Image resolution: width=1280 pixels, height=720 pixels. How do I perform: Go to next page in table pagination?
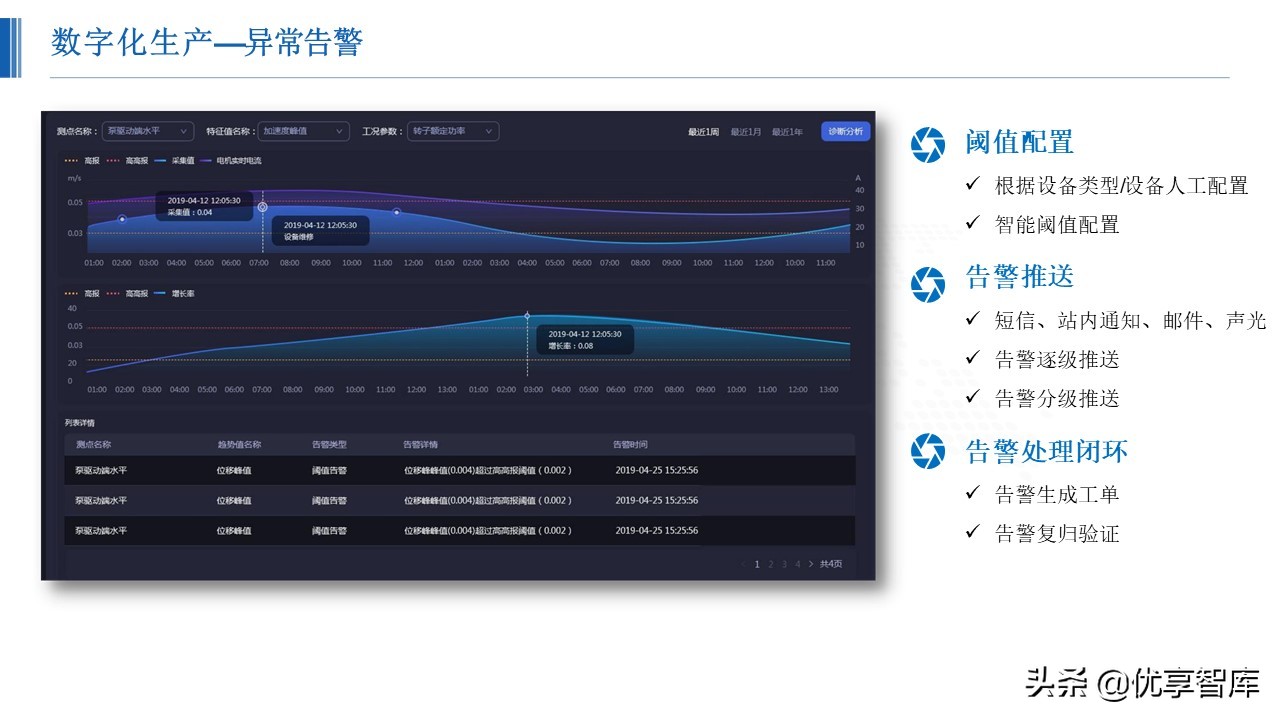point(811,564)
